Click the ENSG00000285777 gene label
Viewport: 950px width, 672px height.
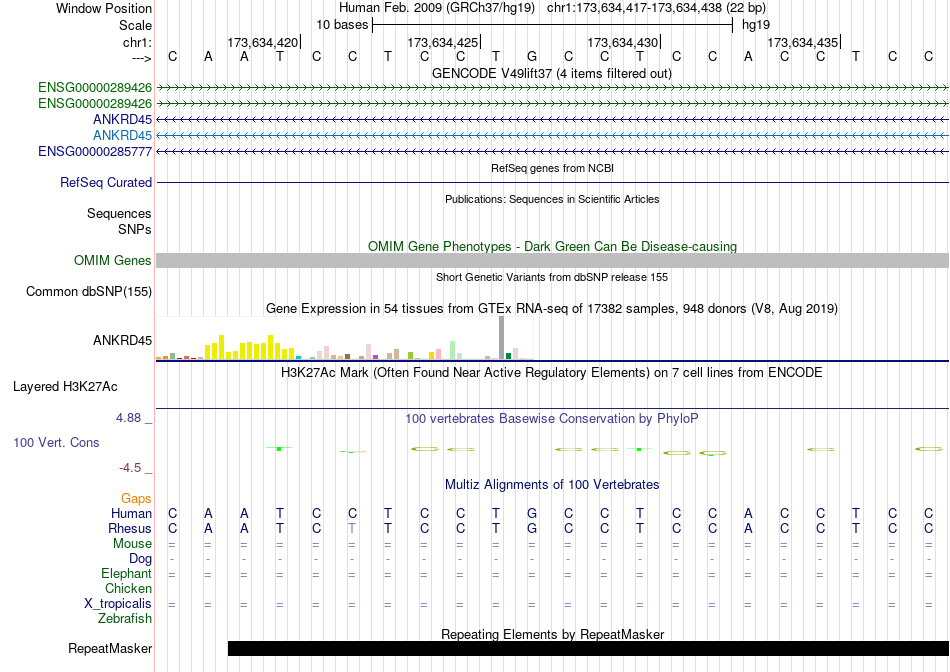(95, 151)
